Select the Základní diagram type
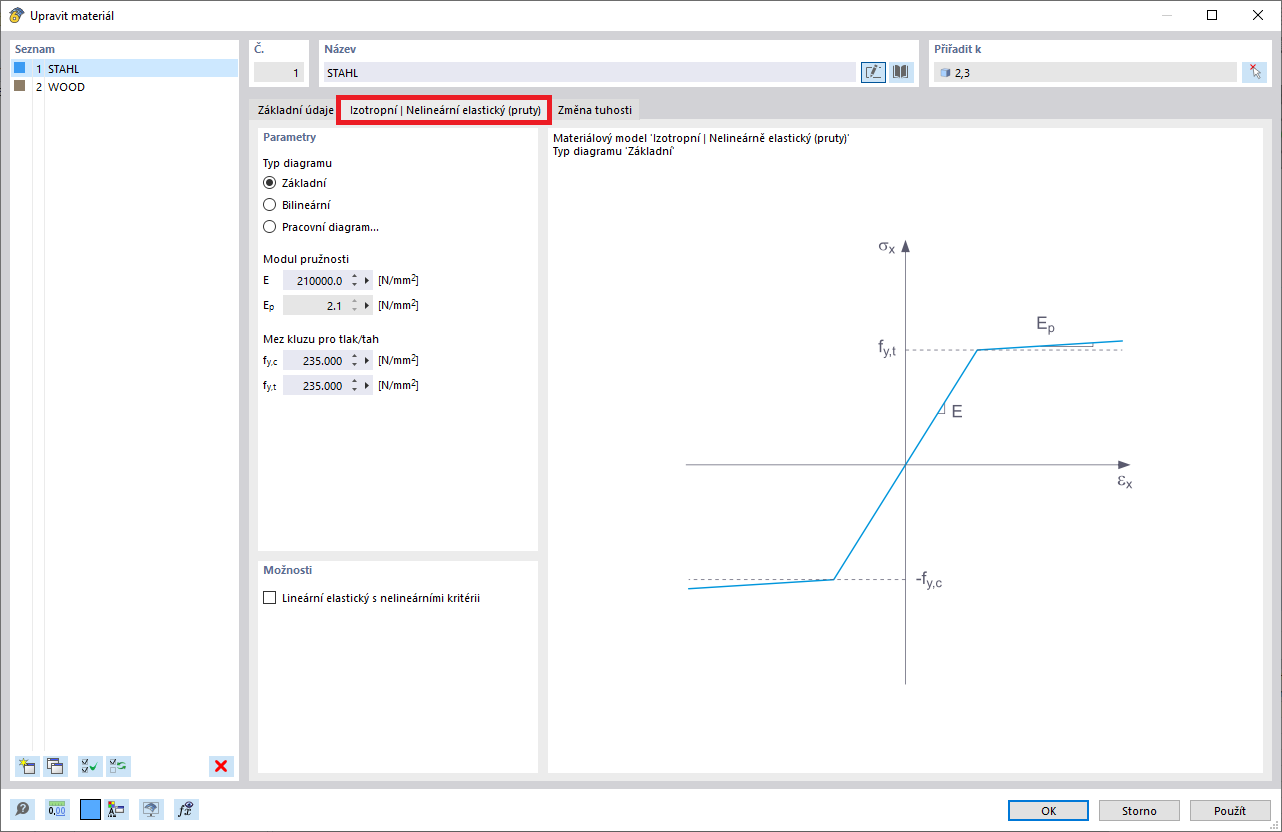The image size is (1282, 832). point(269,183)
